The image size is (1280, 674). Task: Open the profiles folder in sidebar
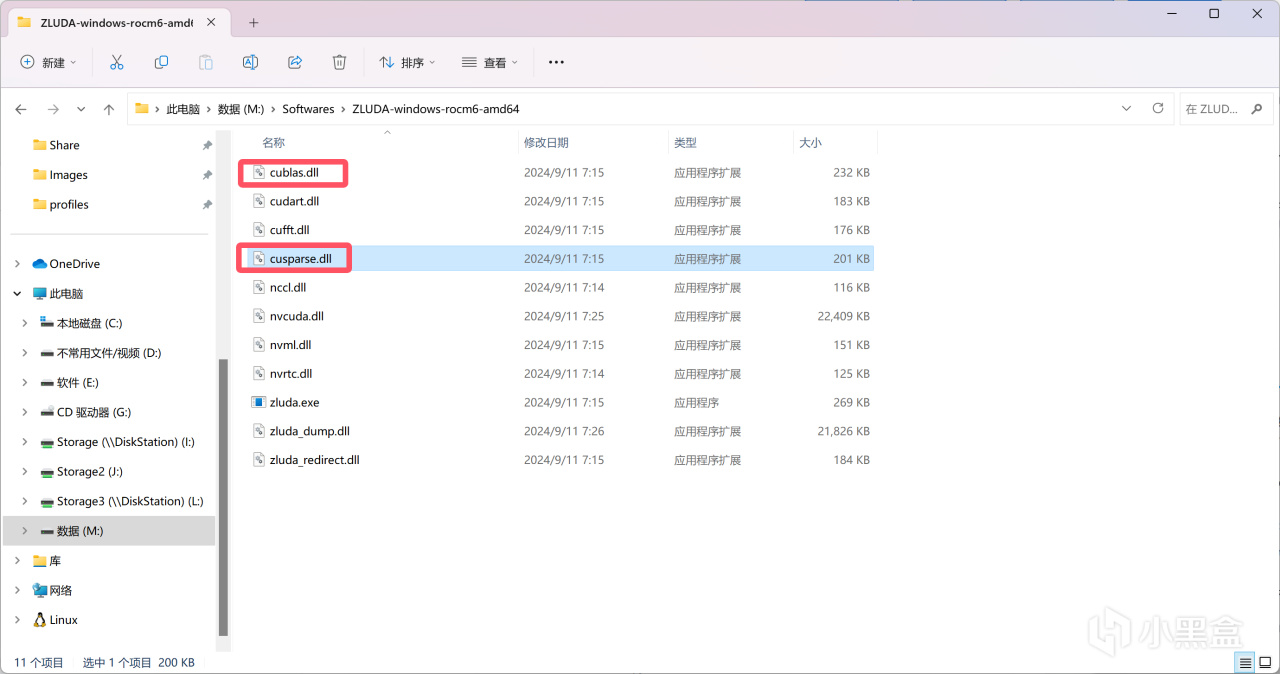click(x=69, y=204)
